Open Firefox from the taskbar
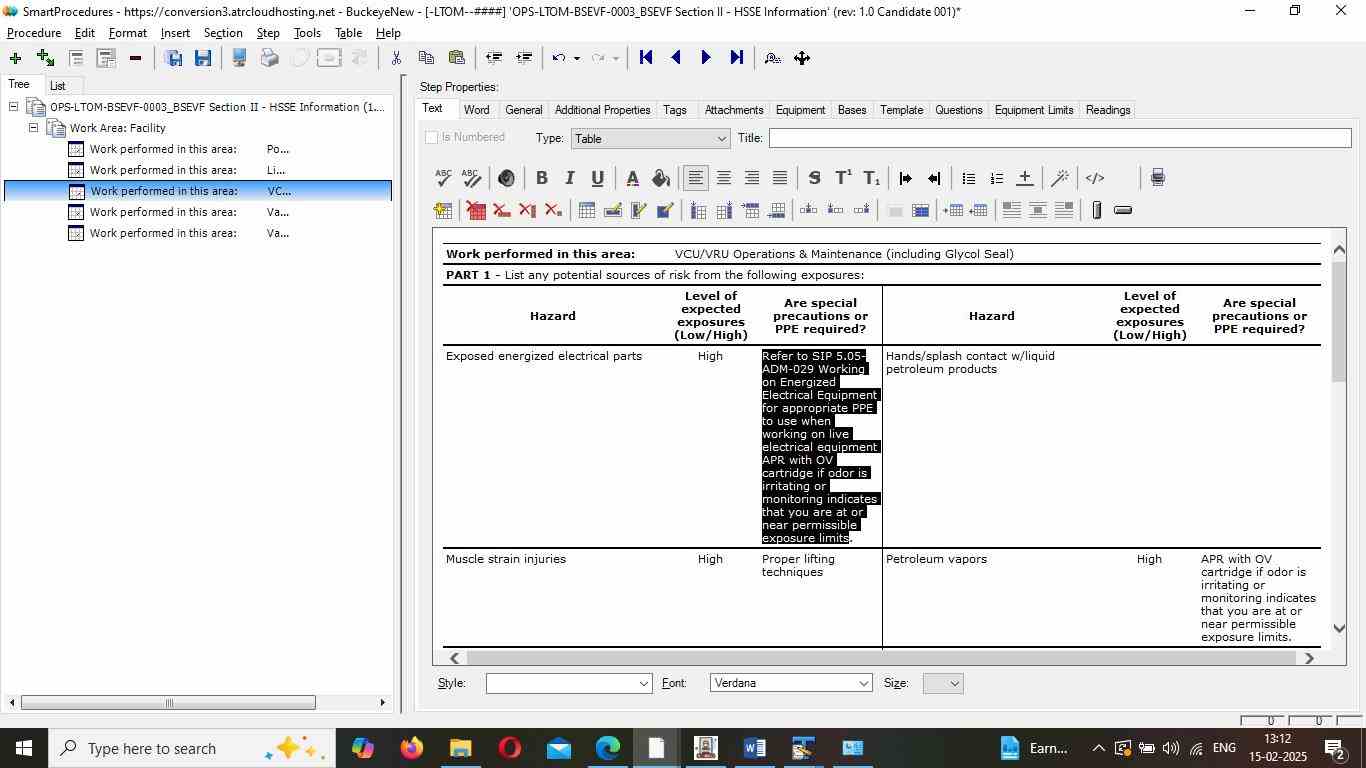 click(x=411, y=748)
